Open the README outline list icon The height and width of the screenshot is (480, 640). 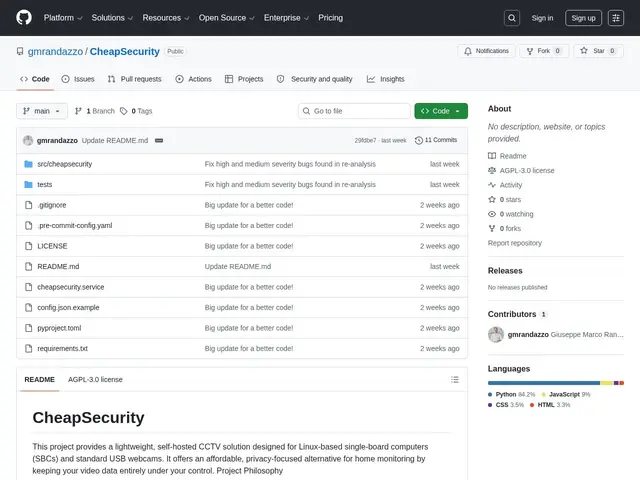click(x=455, y=380)
